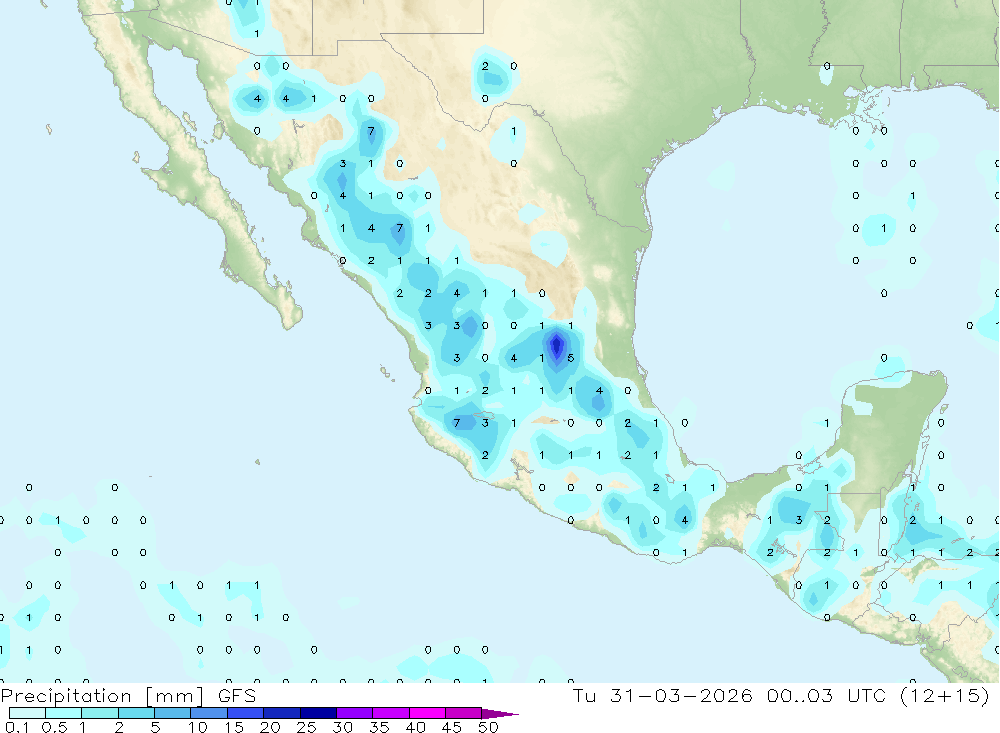Click the 'GFS' model label
The width and height of the screenshot is (1000, 733).
pyautogui.click(x=237, y=695)
